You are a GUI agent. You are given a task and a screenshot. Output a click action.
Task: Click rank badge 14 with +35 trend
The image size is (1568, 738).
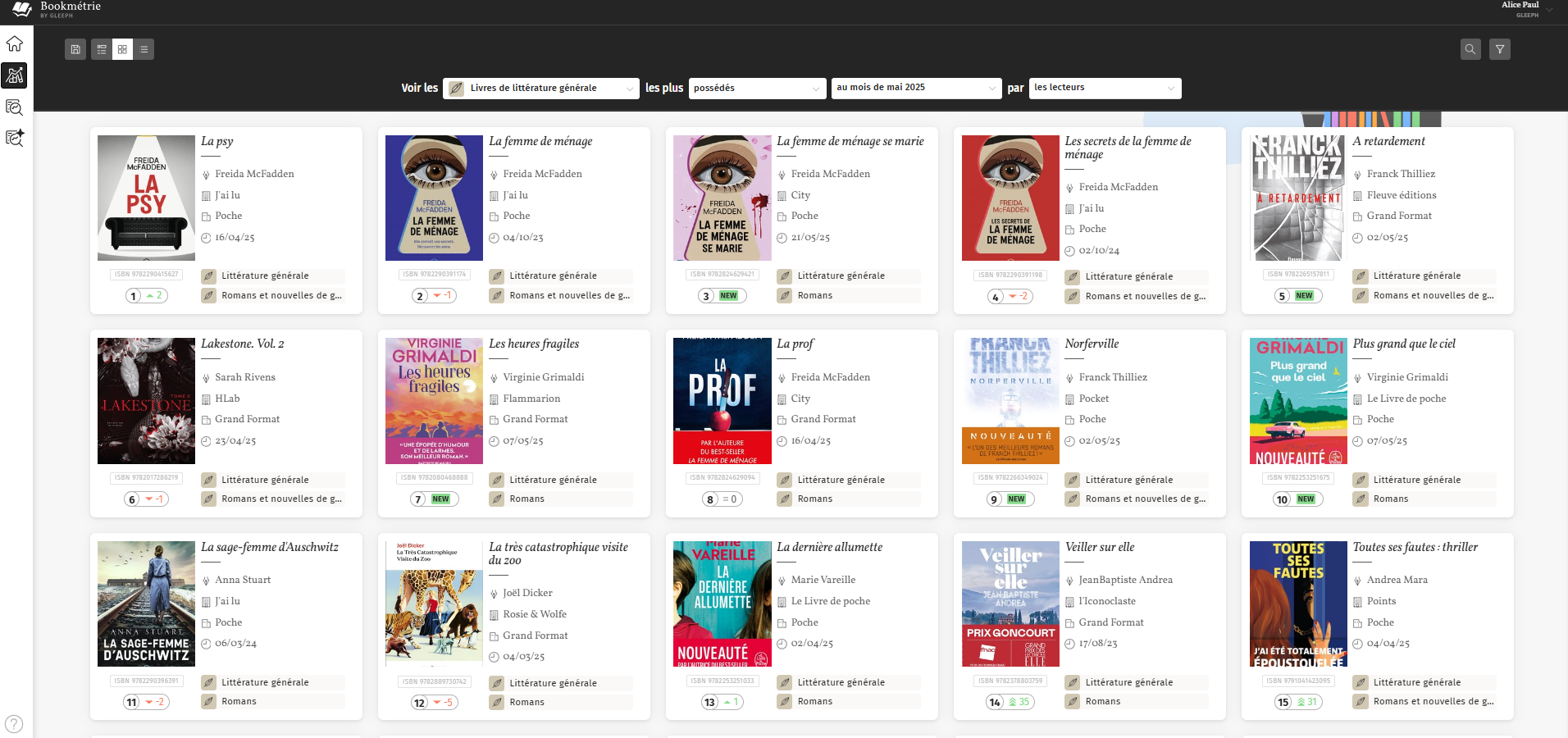coord(1010,702)
